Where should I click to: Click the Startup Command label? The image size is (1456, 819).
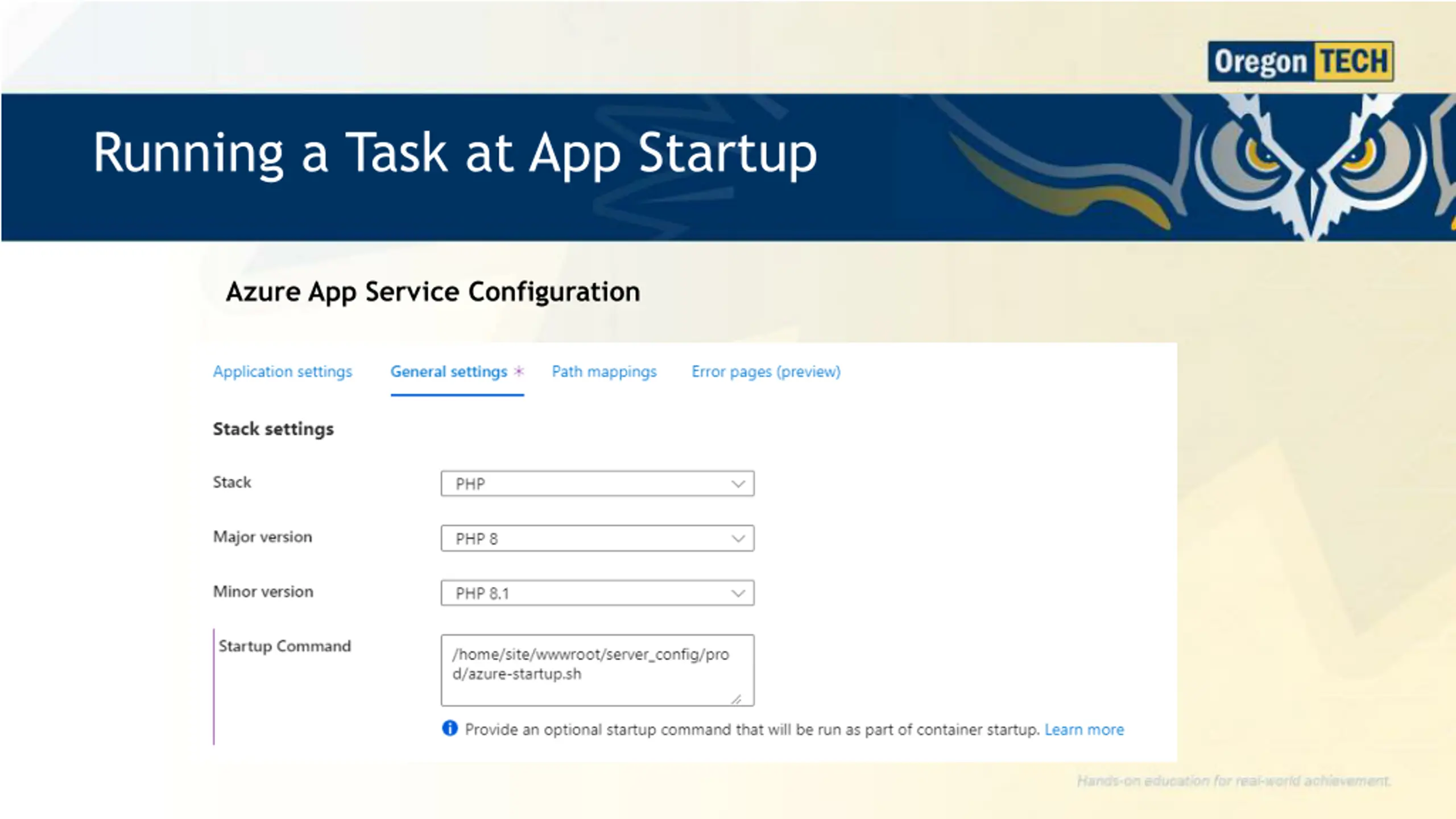click(x=285, y=647)
